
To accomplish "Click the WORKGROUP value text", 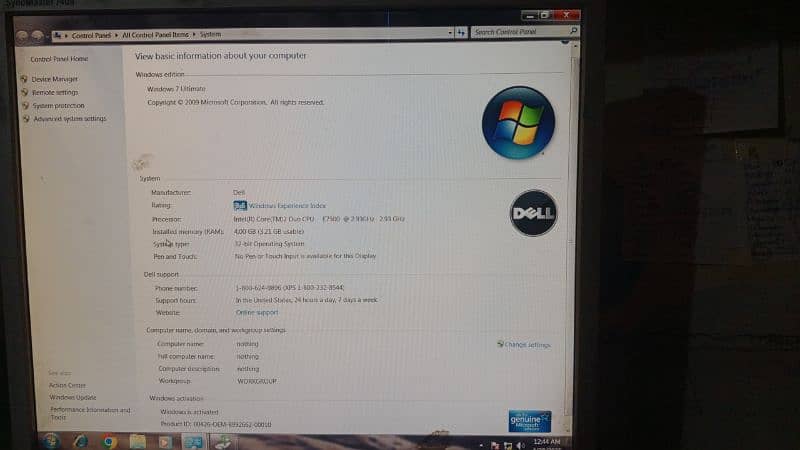I will coord(257,381).
